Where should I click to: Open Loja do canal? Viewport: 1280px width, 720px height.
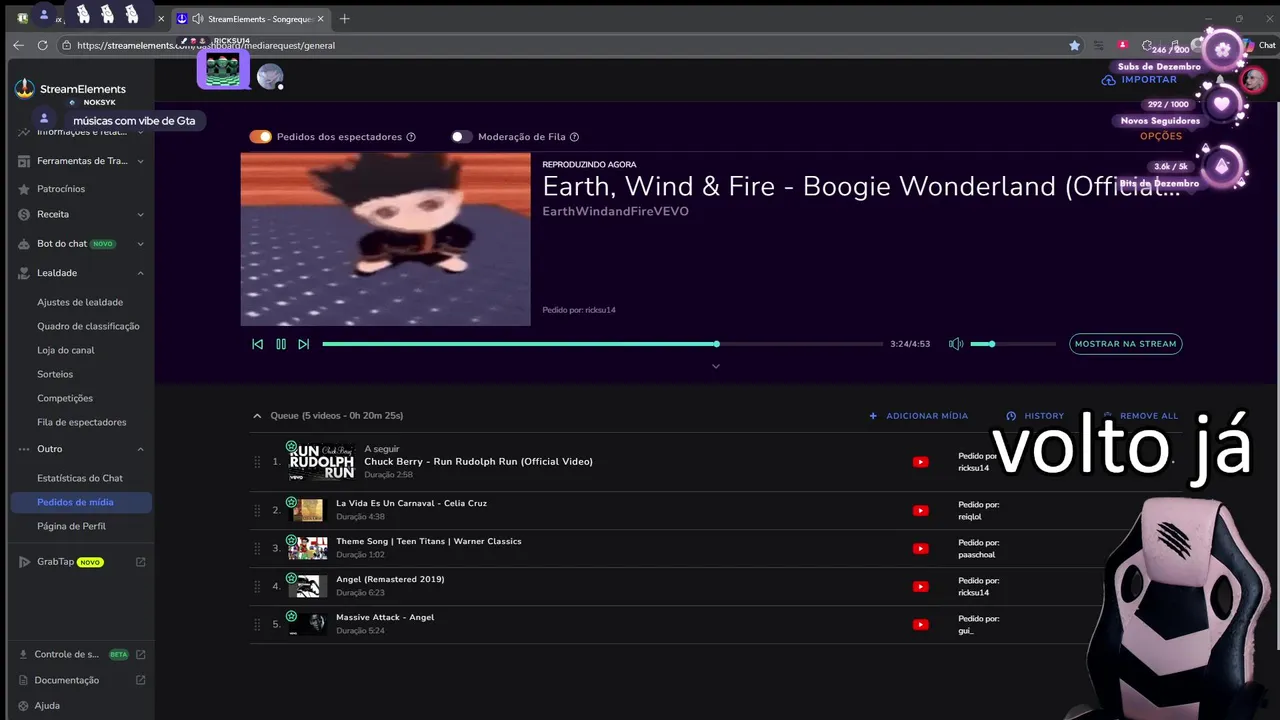pos(65,350)
